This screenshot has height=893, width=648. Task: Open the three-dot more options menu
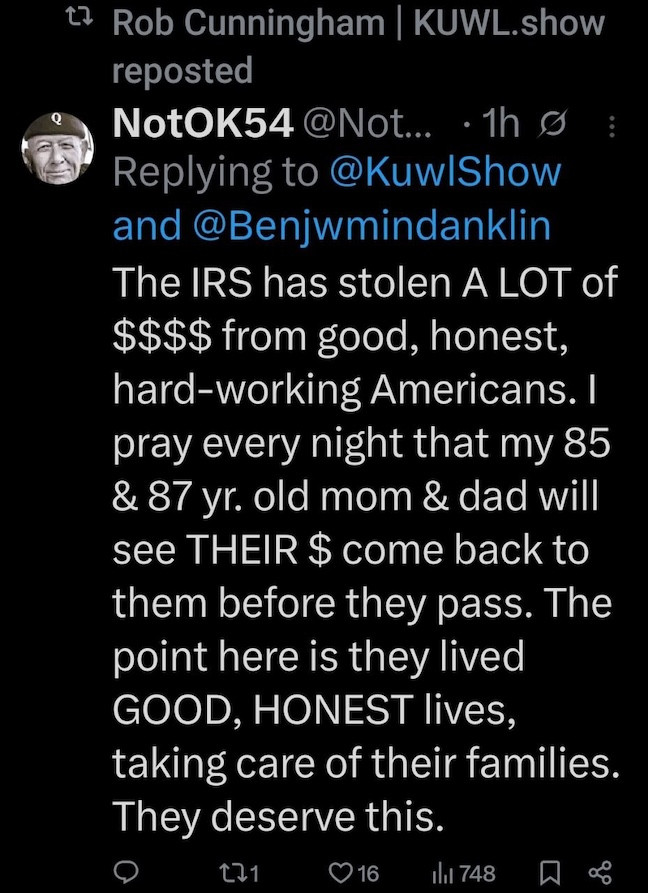pyautogui.click(x=612, y=124)
